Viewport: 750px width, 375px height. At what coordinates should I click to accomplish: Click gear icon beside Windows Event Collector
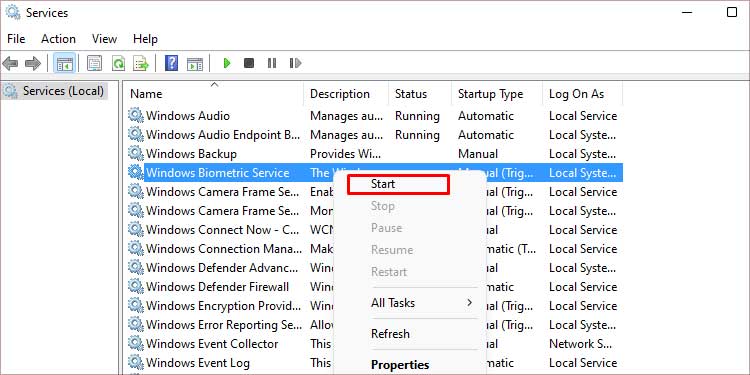pos(136,343)
